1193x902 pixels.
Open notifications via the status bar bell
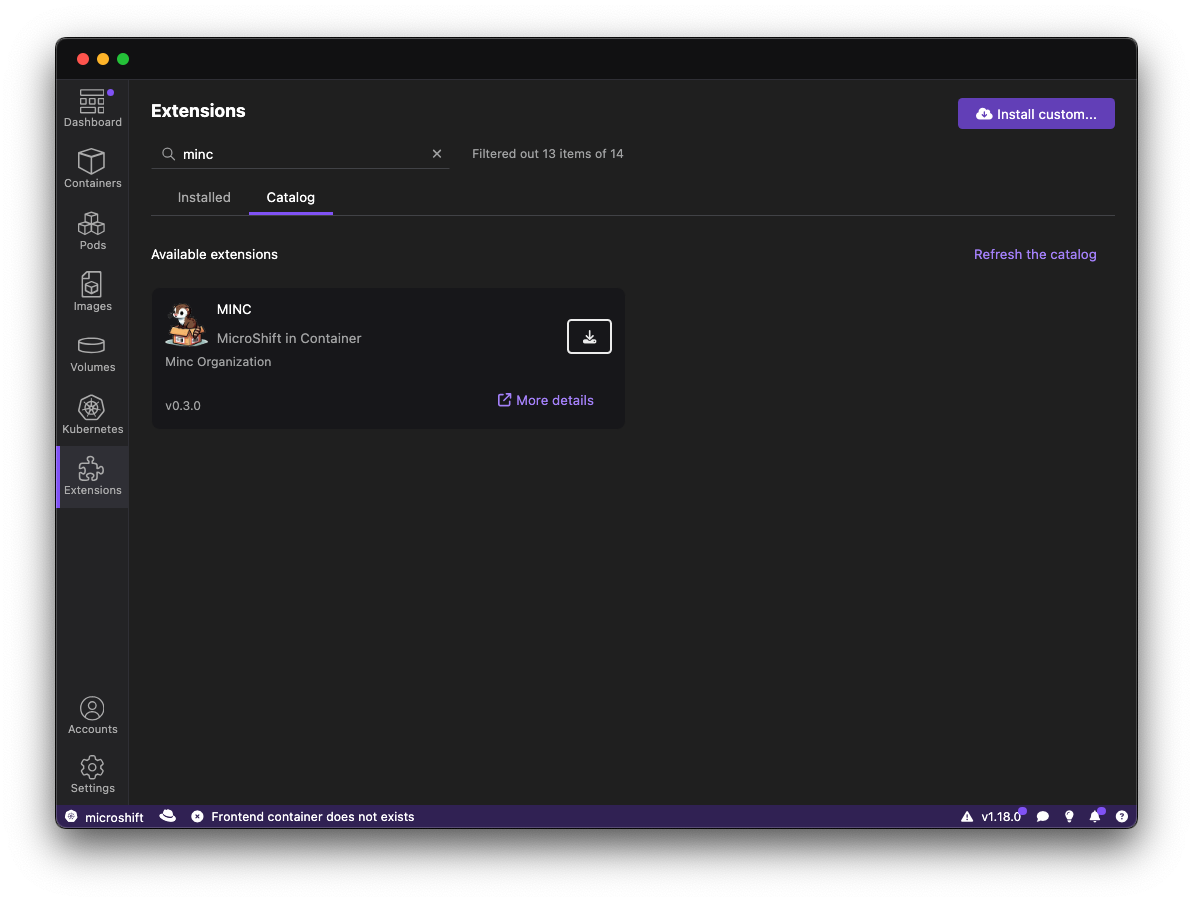click(x=1095, y=817)
